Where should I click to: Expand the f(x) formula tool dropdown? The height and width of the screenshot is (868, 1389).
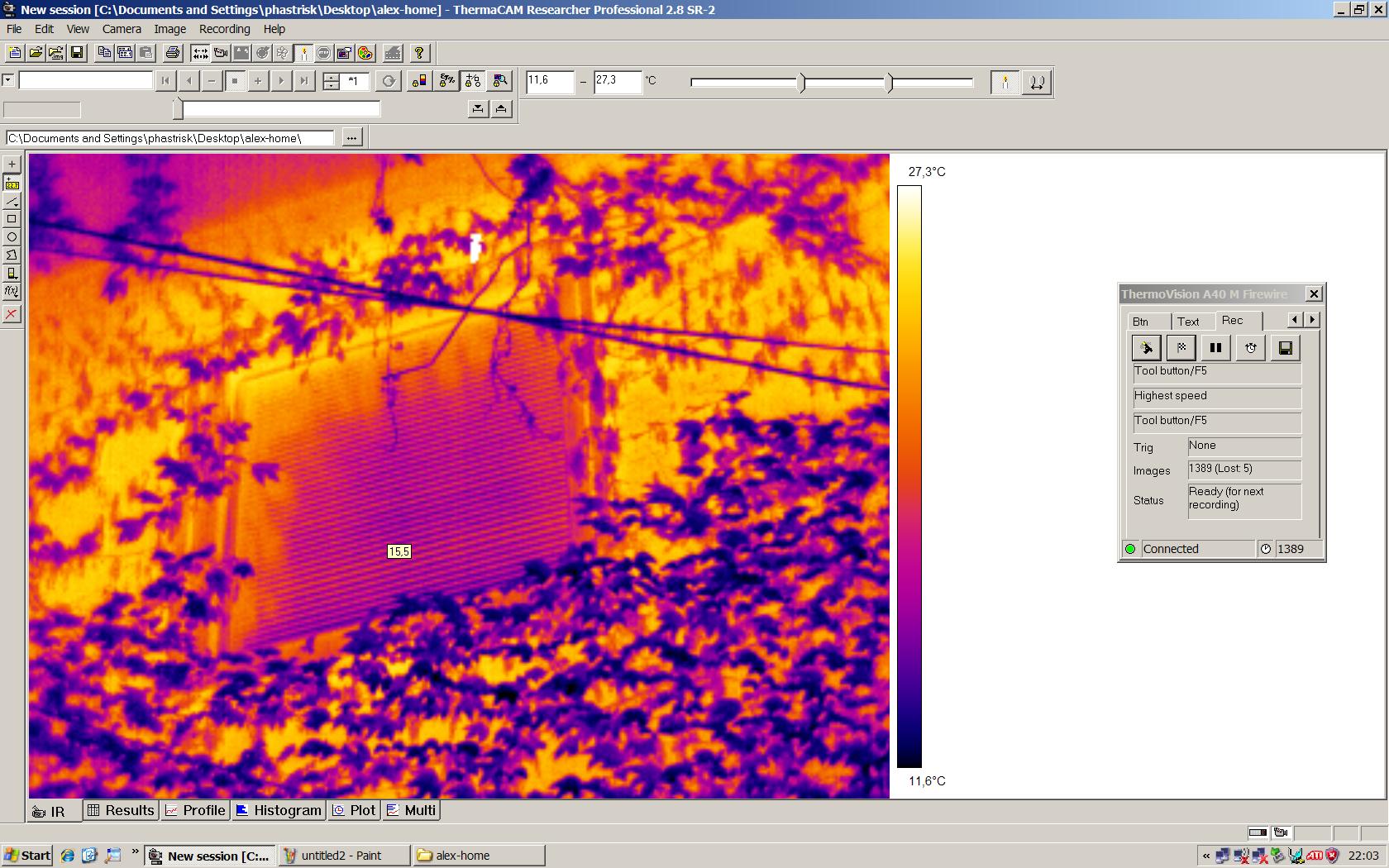[x=17, y=294]
